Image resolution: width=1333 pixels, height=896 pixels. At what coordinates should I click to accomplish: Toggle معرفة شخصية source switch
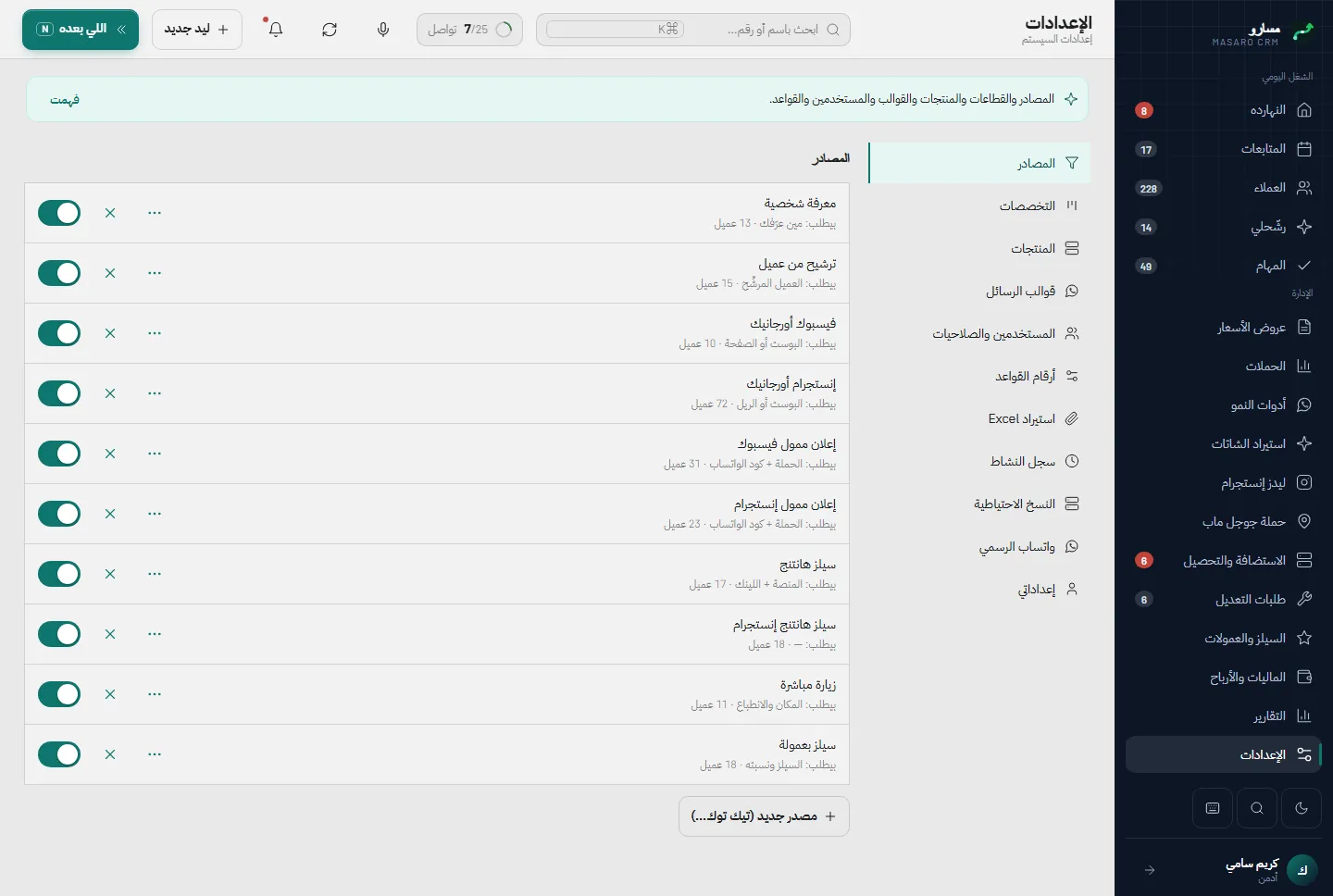tap(59, 213)
